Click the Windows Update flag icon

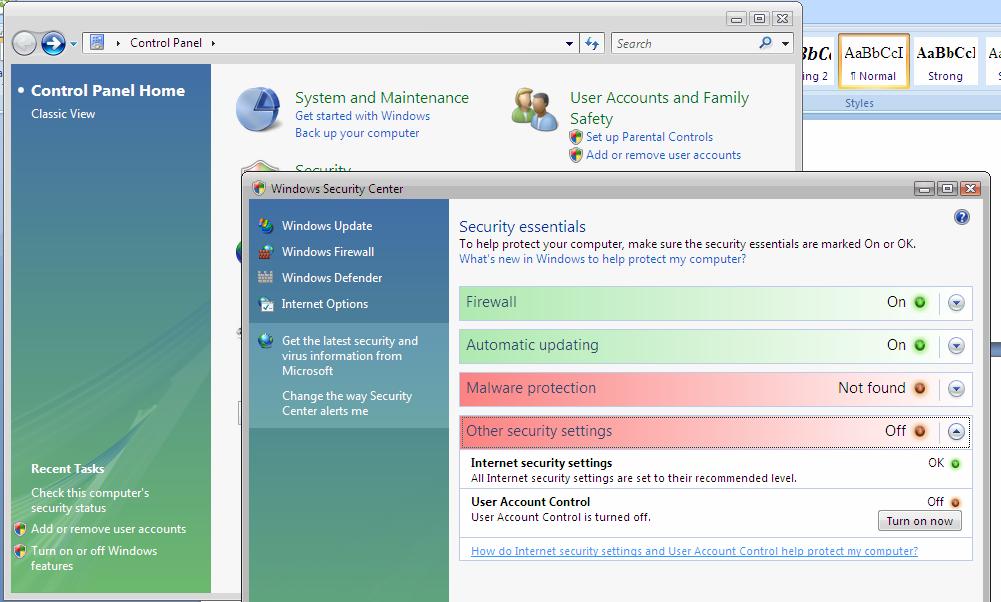266,225
